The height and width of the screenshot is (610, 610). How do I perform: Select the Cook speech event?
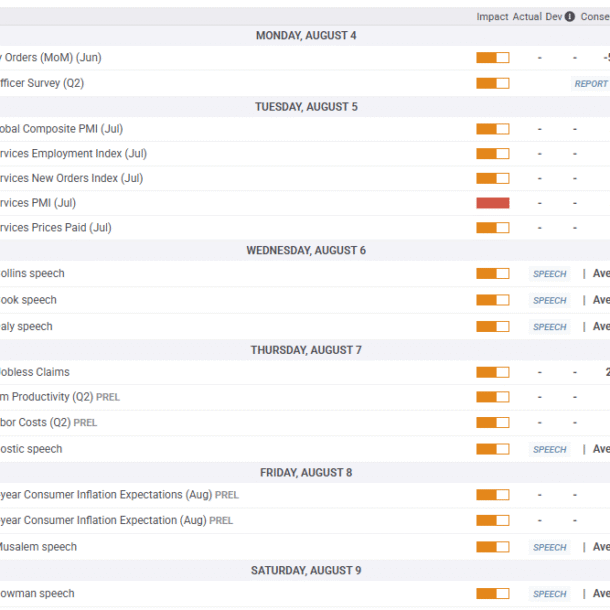[x=28, y=300]
